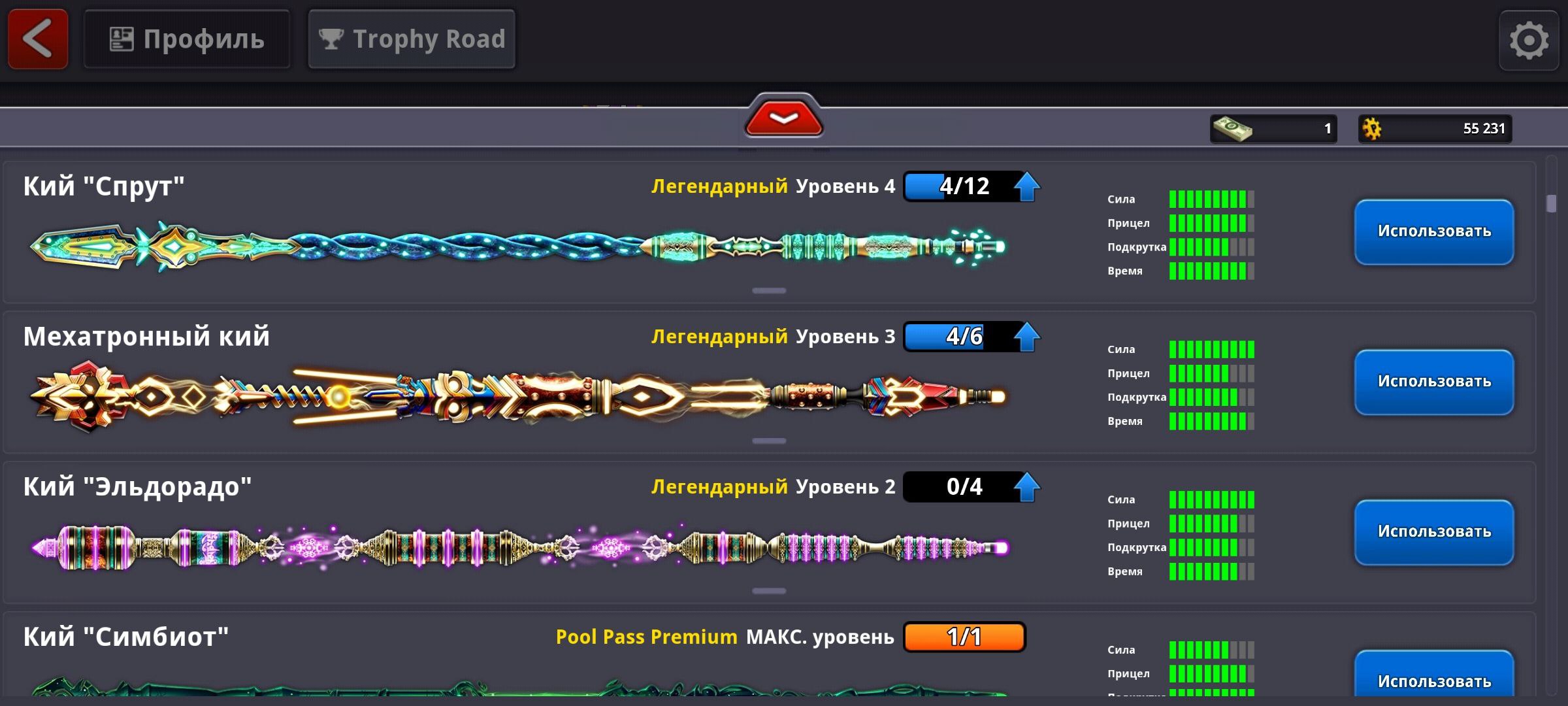Open the Trophy Road tab

click(x=412, y=39)
